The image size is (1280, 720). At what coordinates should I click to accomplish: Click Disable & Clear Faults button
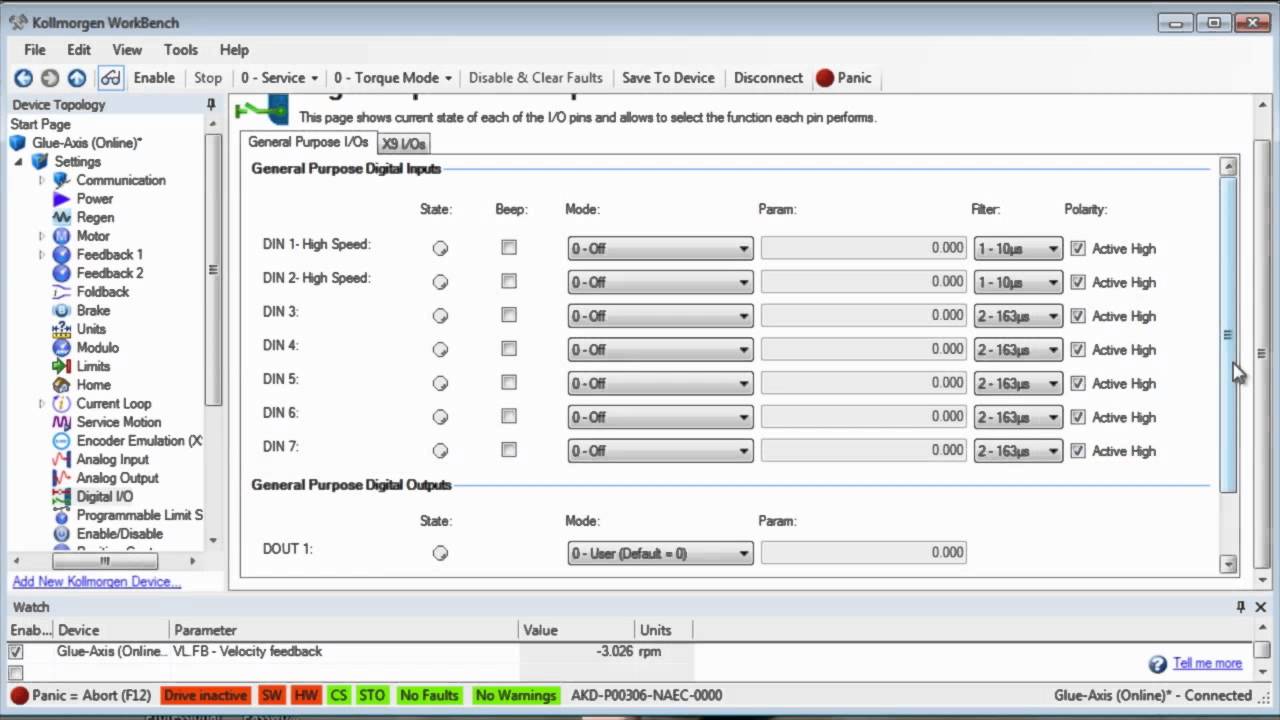536,78
